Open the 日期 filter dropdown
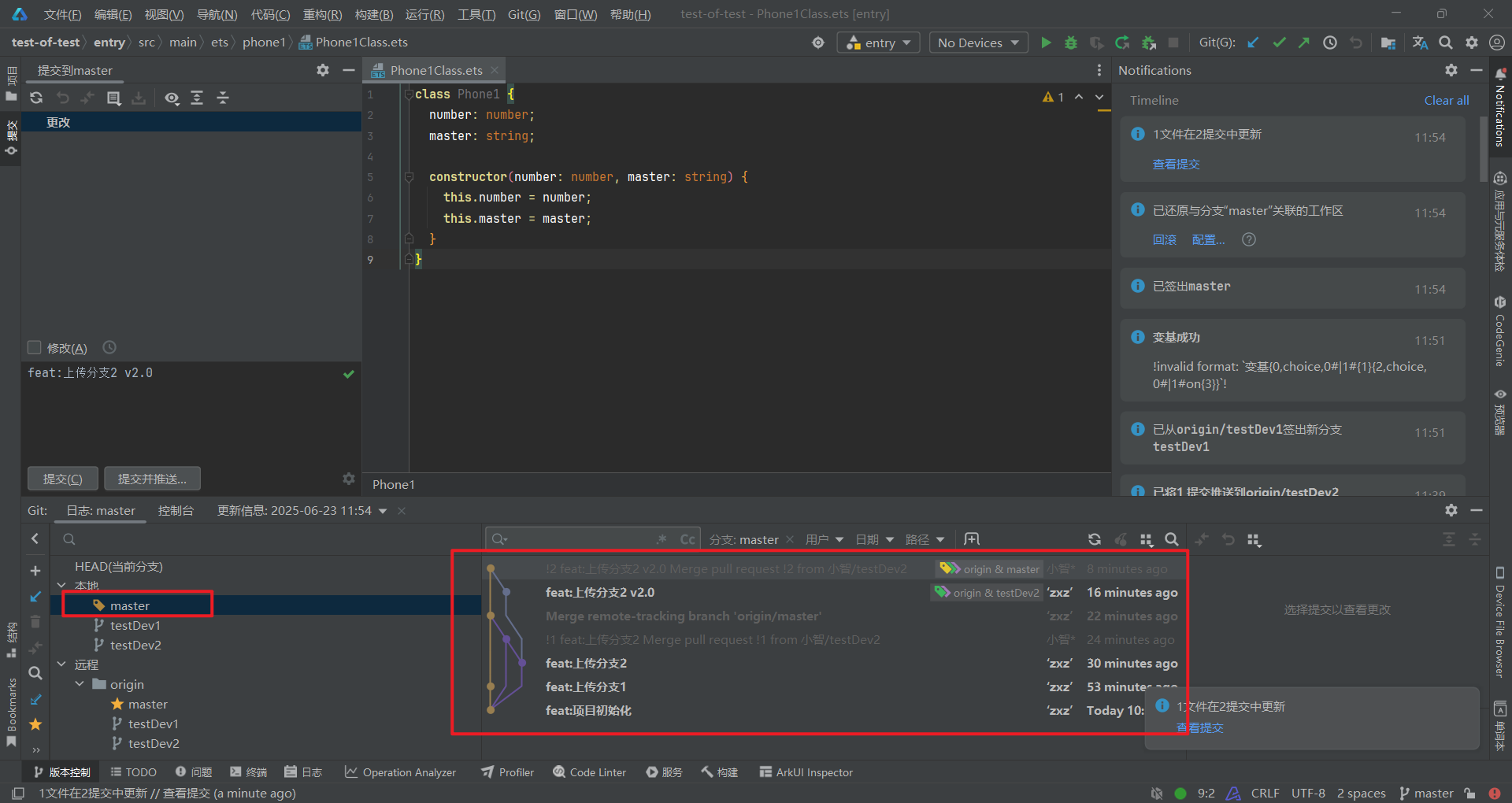The width and height of the screenshot is (1512, 803). point(875,539)
